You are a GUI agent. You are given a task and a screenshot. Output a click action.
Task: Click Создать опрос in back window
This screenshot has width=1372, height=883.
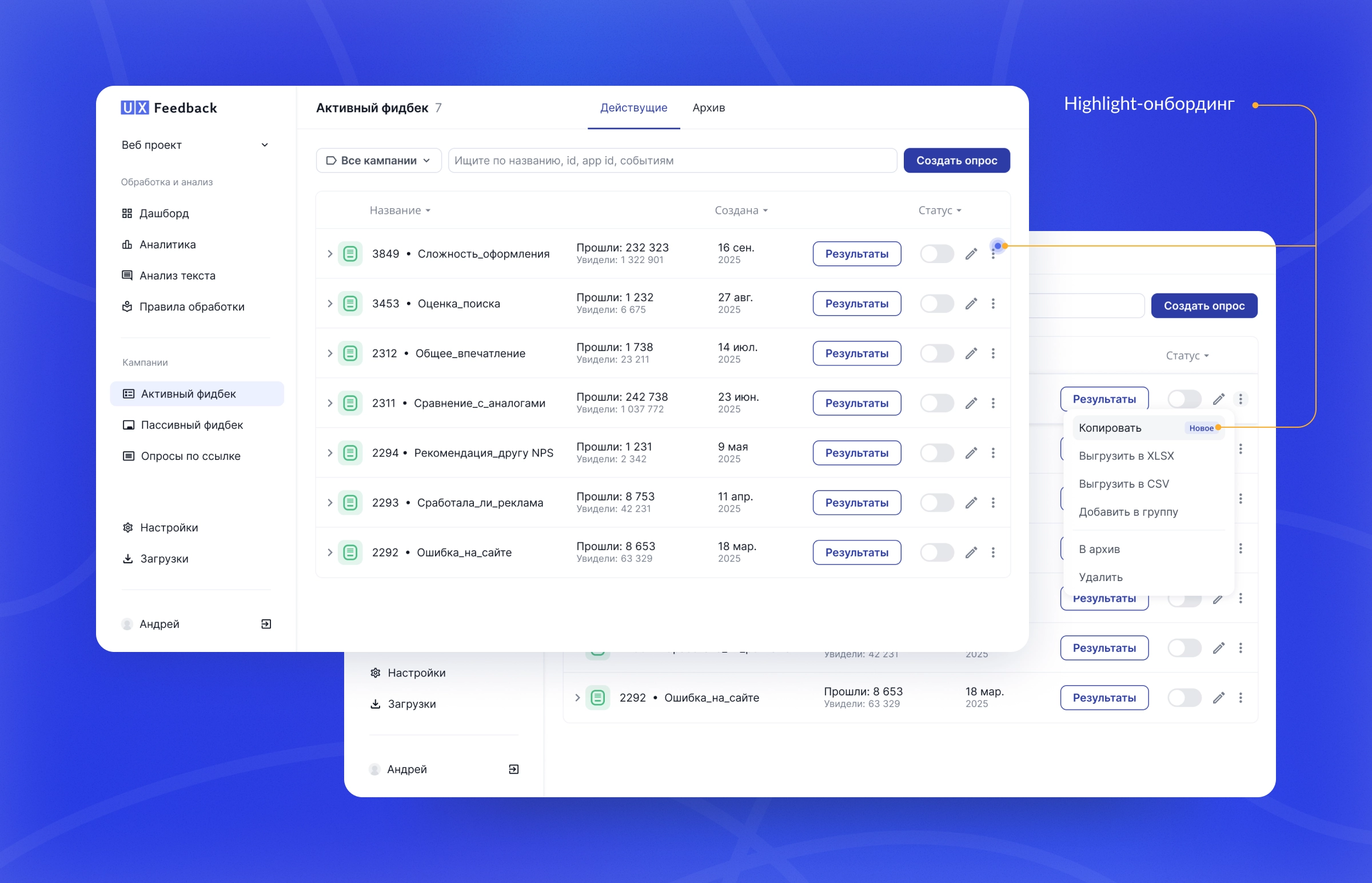click(1204, 305)
